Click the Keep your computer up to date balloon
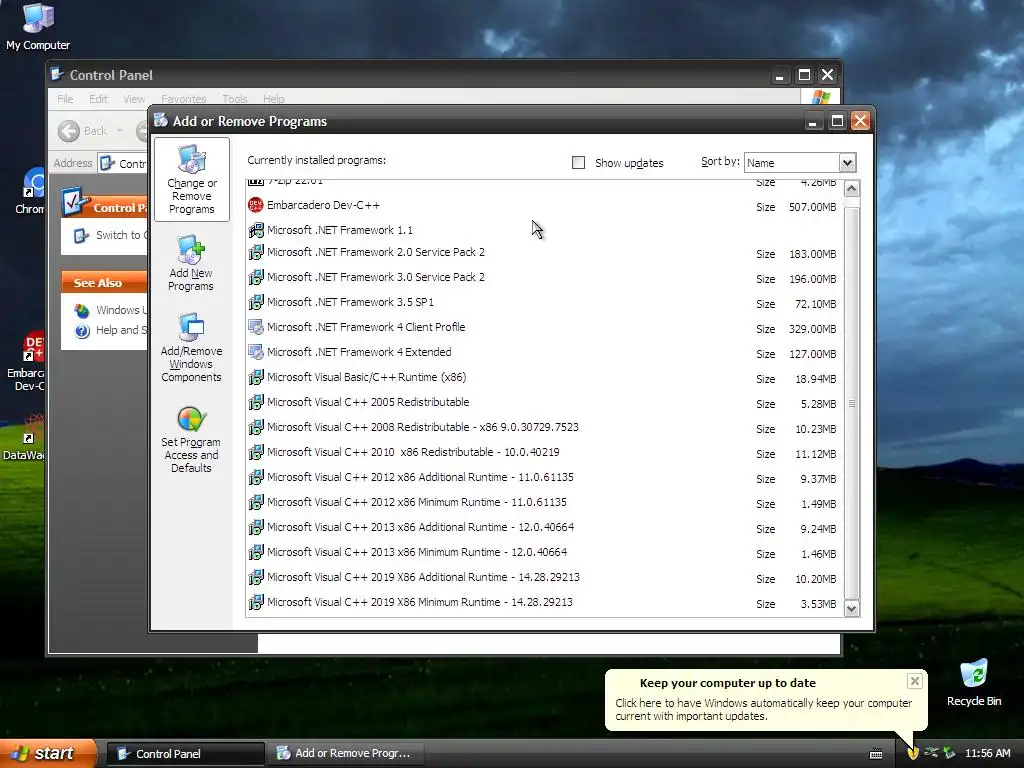 [765, 699]
